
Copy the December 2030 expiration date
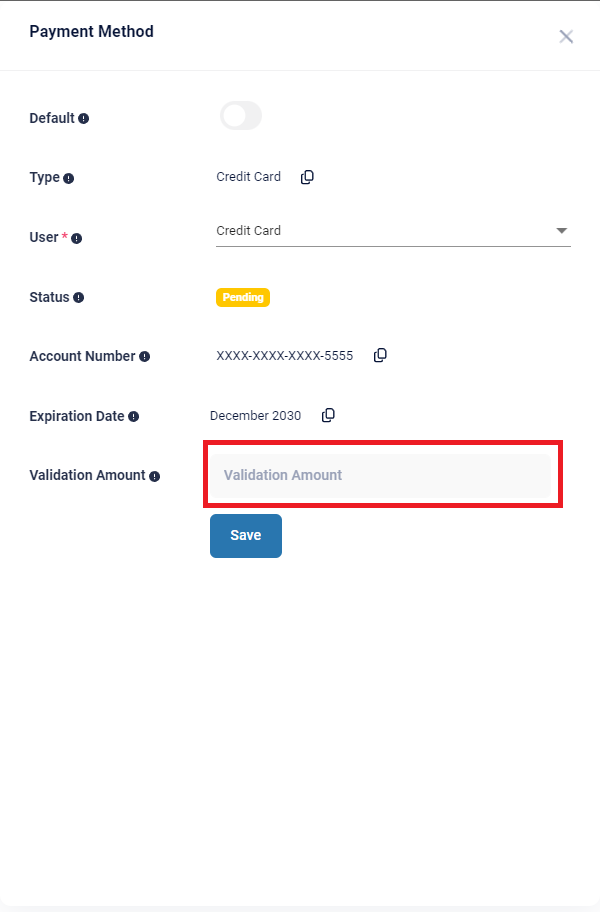[x=328, y=415]
